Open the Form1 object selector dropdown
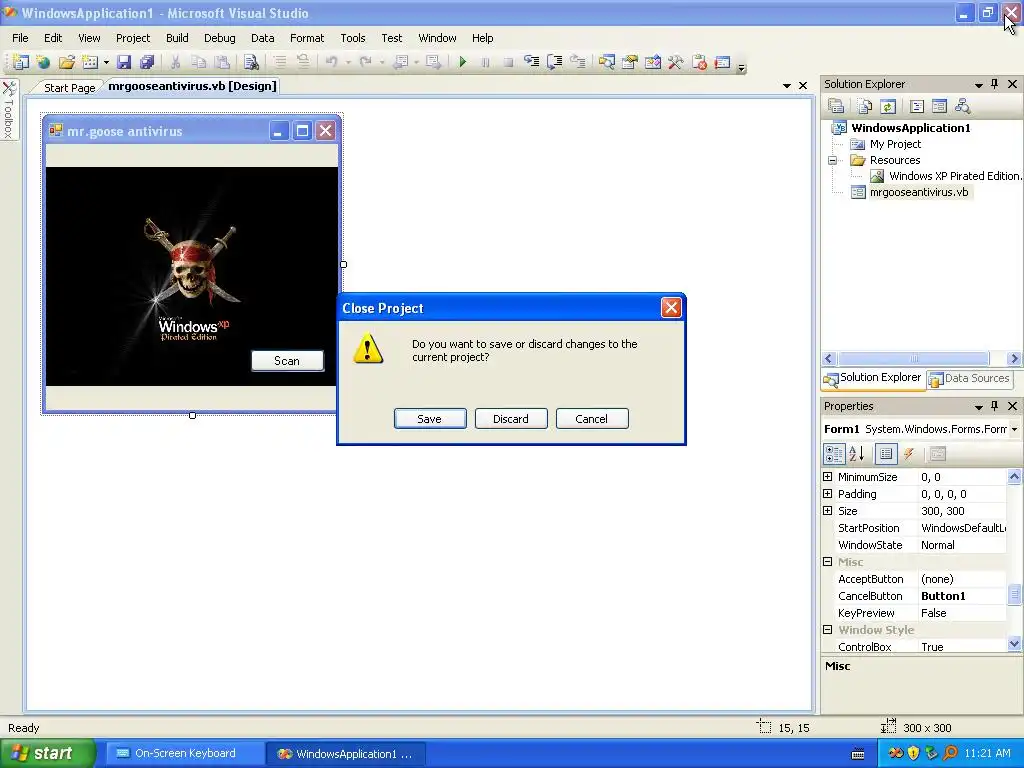This screenshot has height=768, width=1024. click(x=1014, y=429)
